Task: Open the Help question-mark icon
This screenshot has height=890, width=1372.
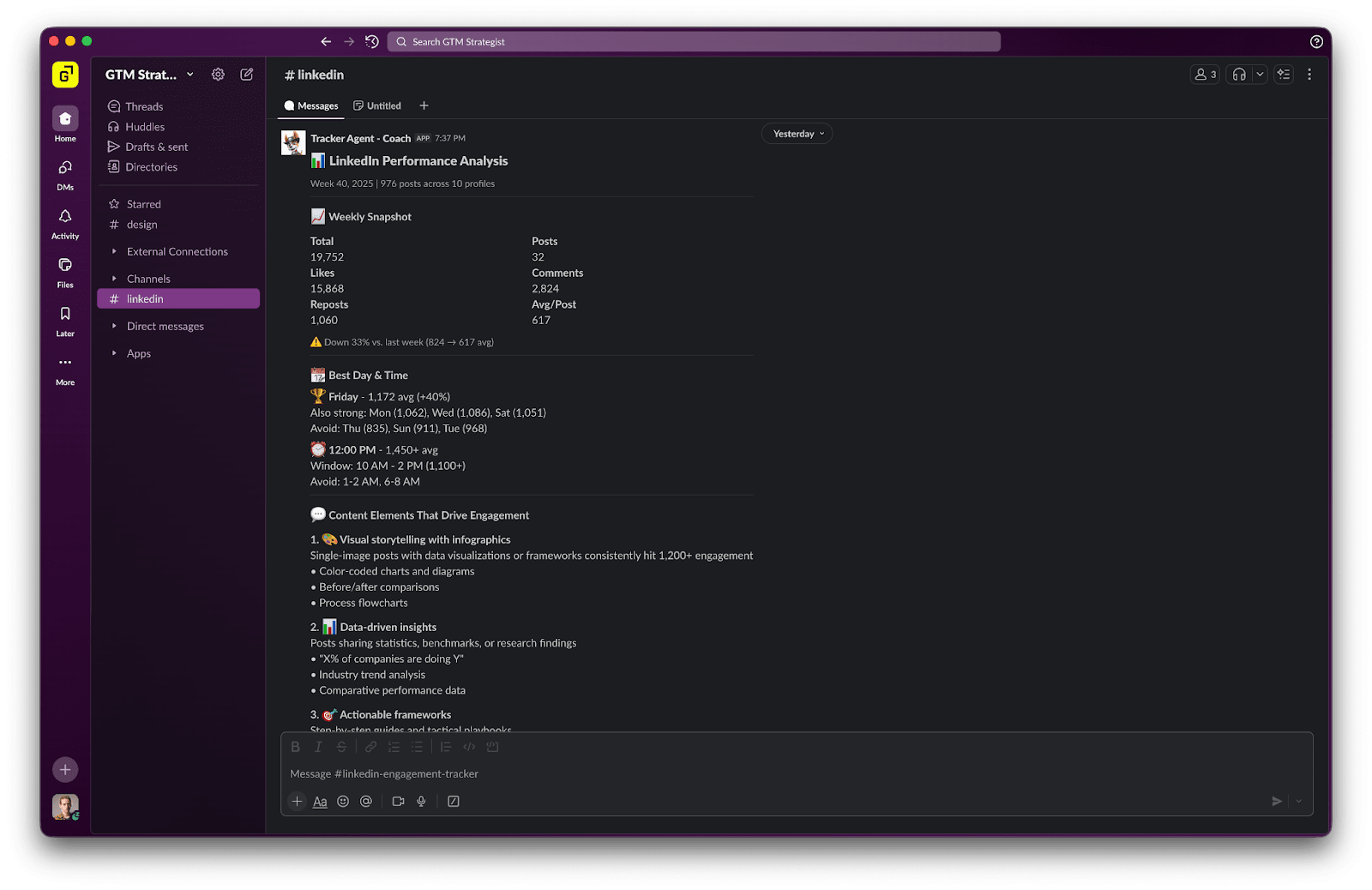Action: (x=1316, y=41)
